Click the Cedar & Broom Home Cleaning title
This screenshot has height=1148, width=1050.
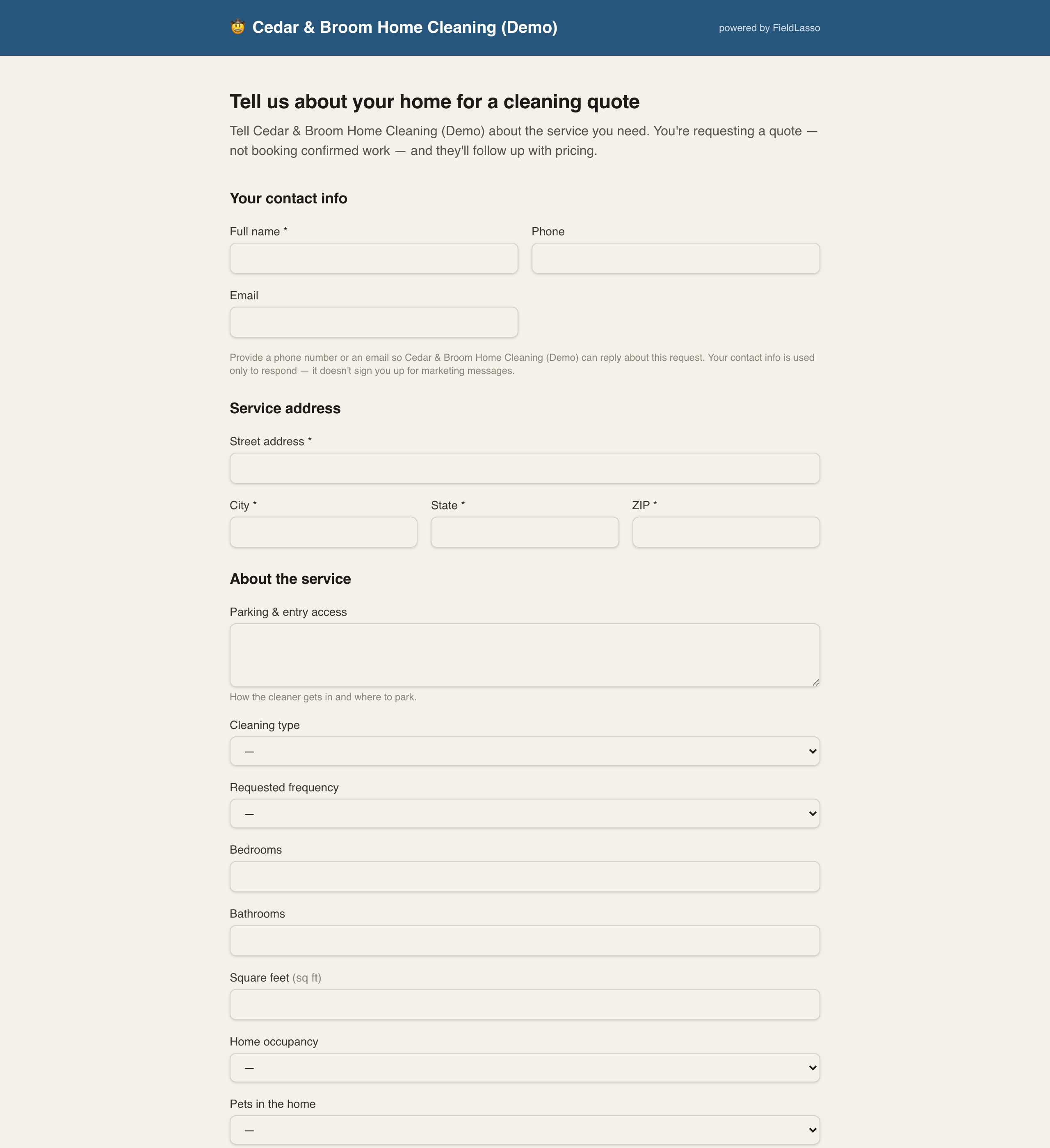click(x=404, y=27)
